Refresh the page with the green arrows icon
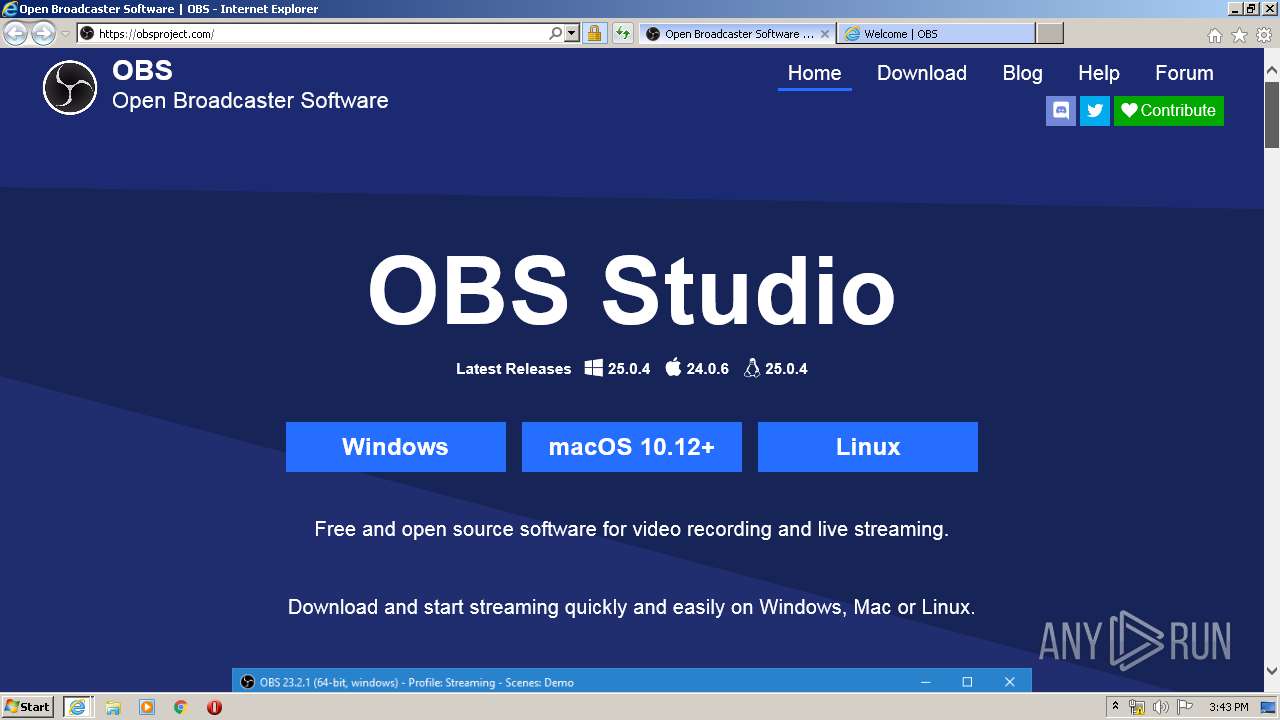 [x=623, y=33]
